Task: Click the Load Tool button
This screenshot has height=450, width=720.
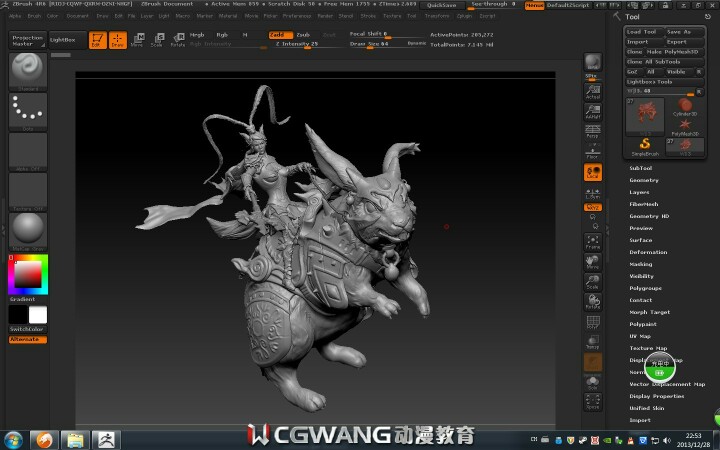Action: (645, 32)
